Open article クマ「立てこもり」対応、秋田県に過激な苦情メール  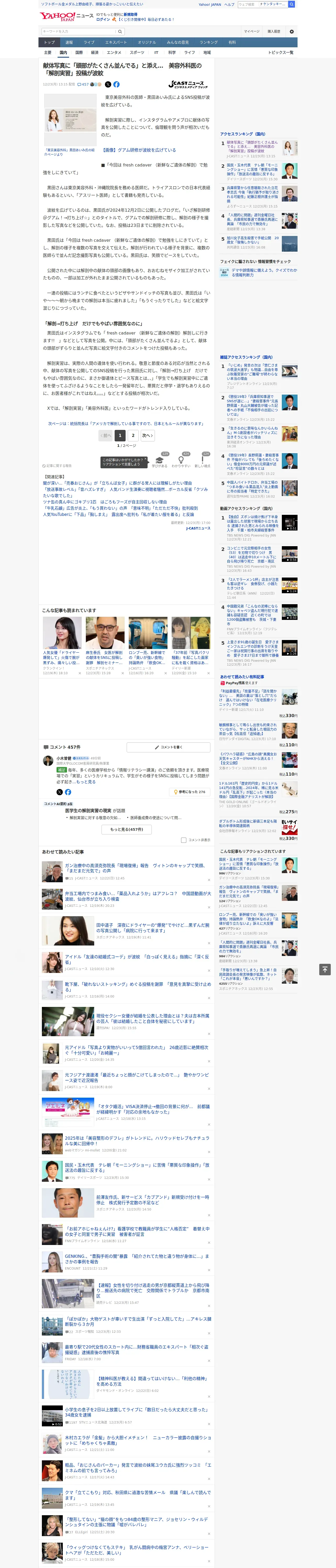(138, 1495)
